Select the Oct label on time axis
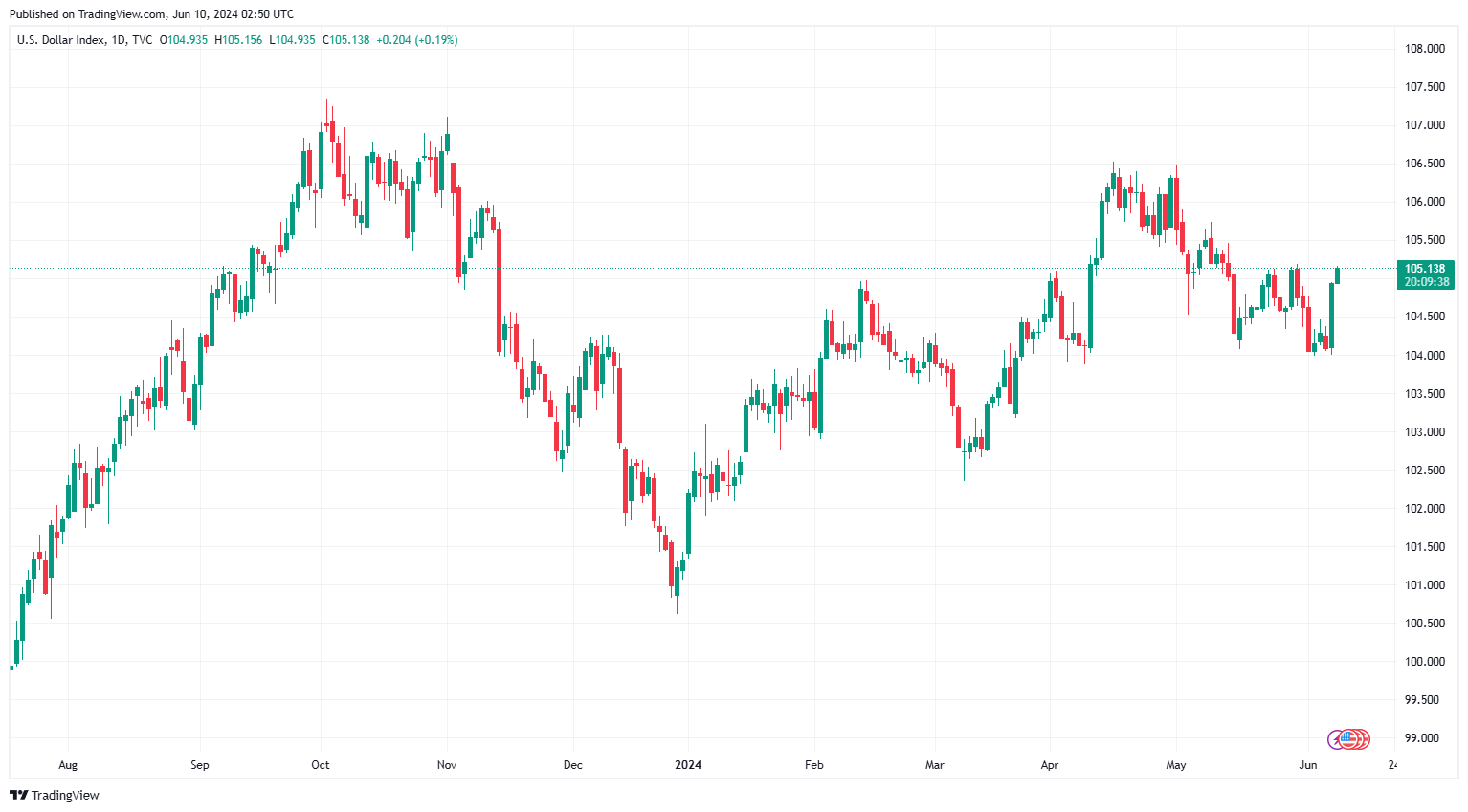The height and width of the screenshot is (812, 1468). [321, 765]
